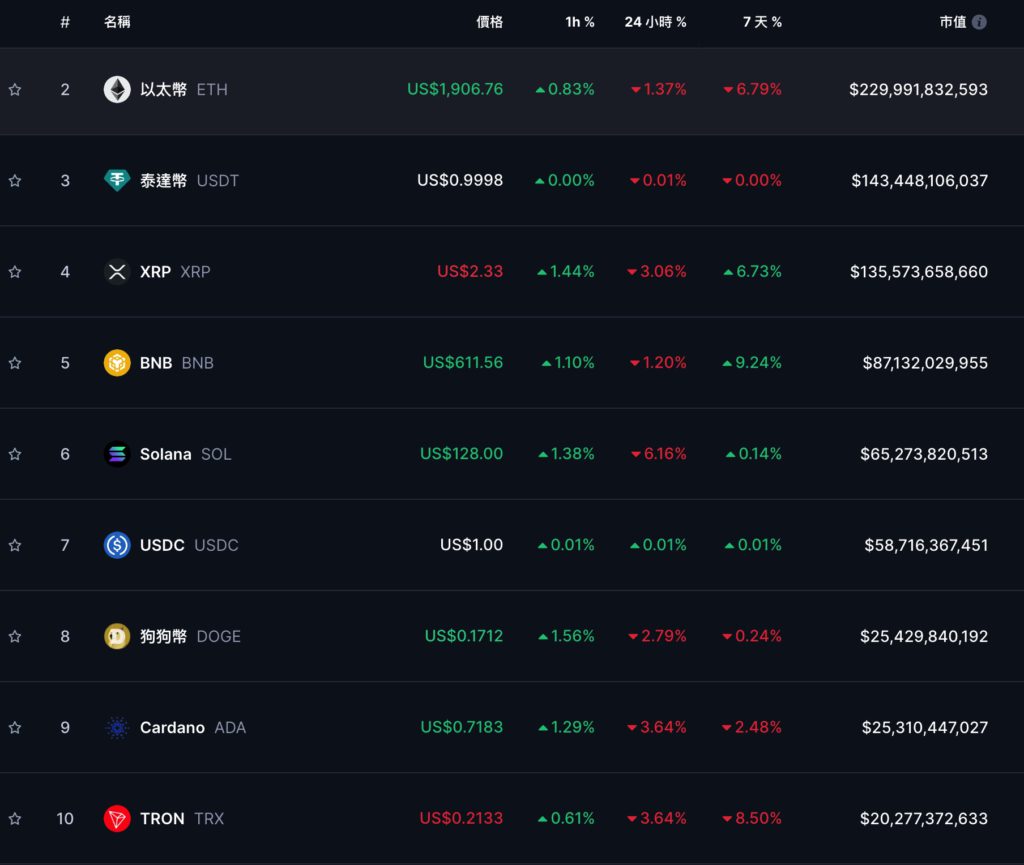The image size is (1024, 865).
Task: Toggle the watchlist star for XRP
Action: point(15,271)
